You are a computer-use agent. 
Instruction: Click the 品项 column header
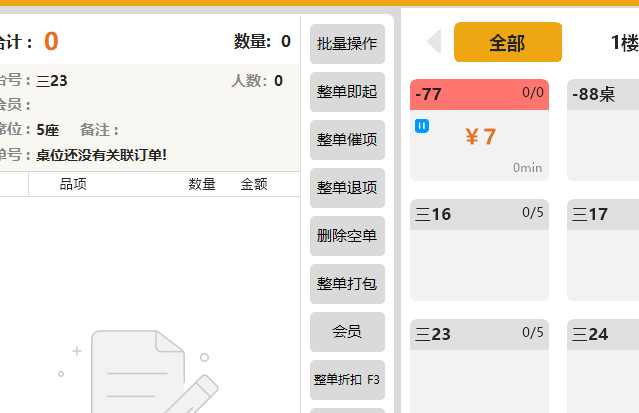[73, 184]
